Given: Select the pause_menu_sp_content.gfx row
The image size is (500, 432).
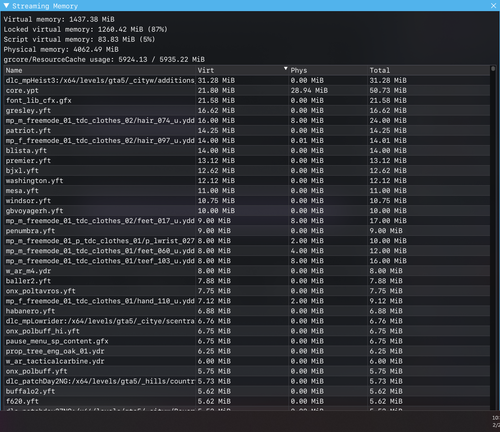Looking at the screenshot, I should click(x=247, y=341).
